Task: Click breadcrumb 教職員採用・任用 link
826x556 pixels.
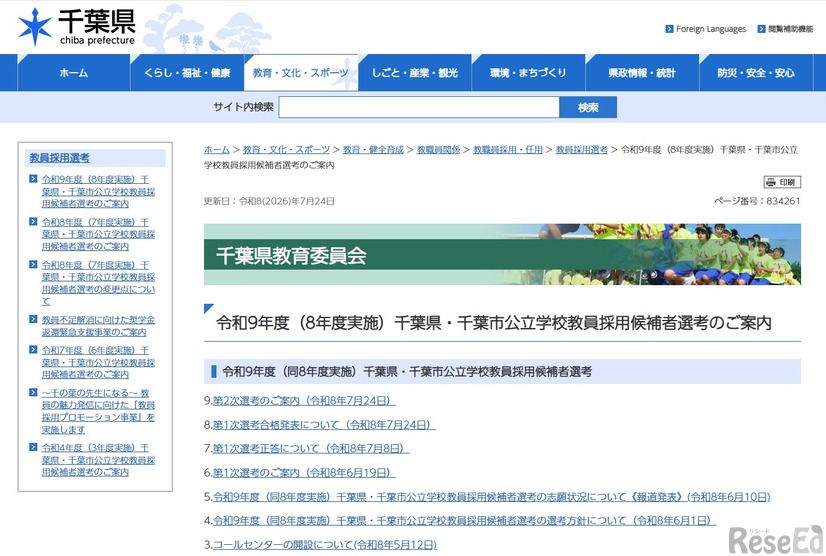Action: point(508,150)
